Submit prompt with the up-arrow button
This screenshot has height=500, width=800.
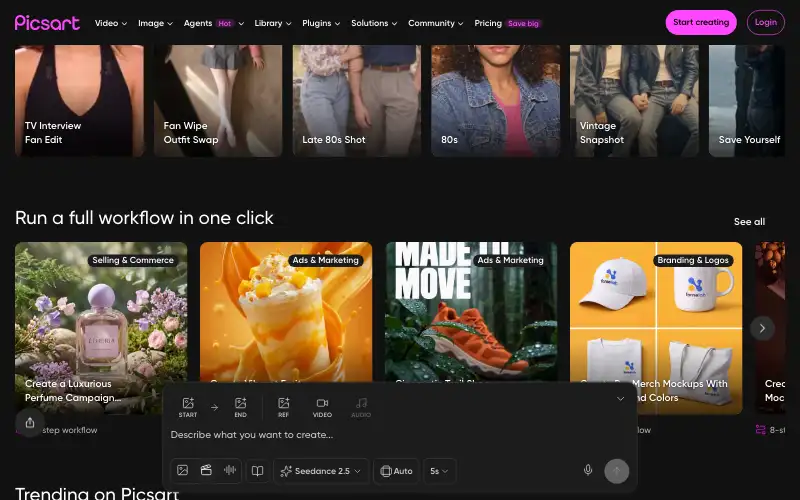pos(616,471)
